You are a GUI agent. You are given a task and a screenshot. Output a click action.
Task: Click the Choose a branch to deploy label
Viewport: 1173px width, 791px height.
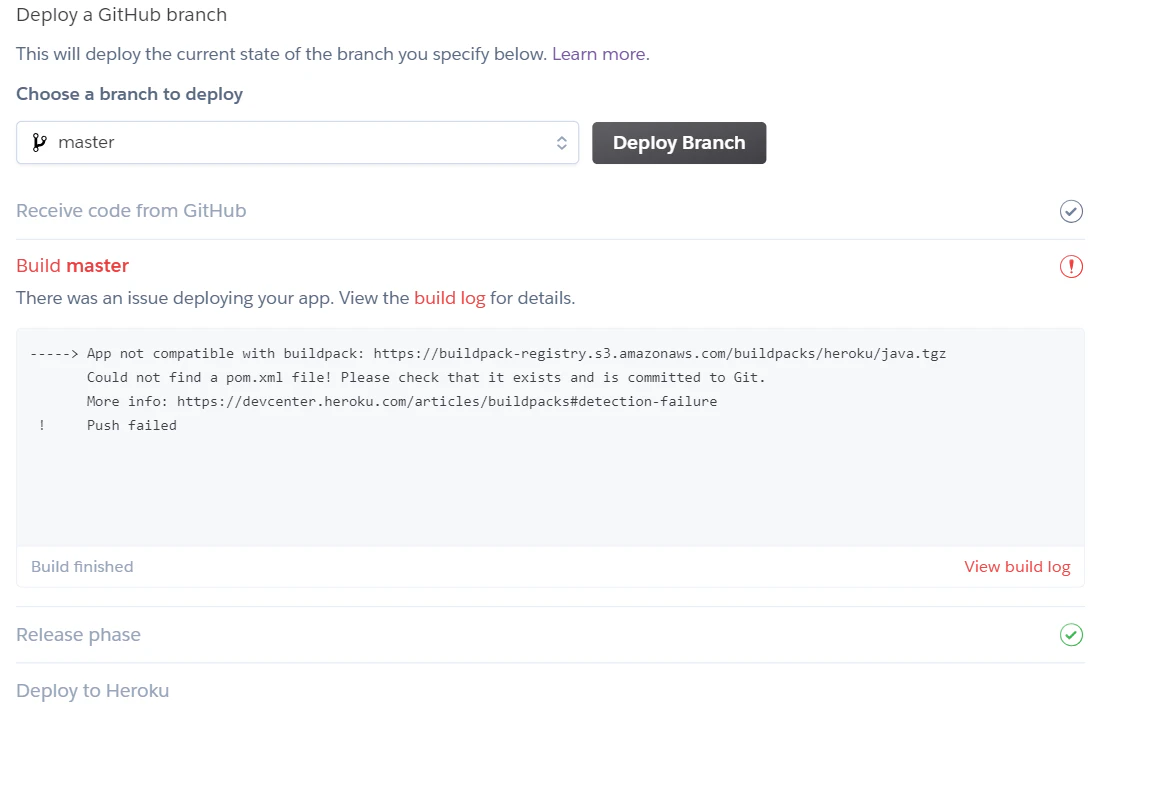click(129, 94)
